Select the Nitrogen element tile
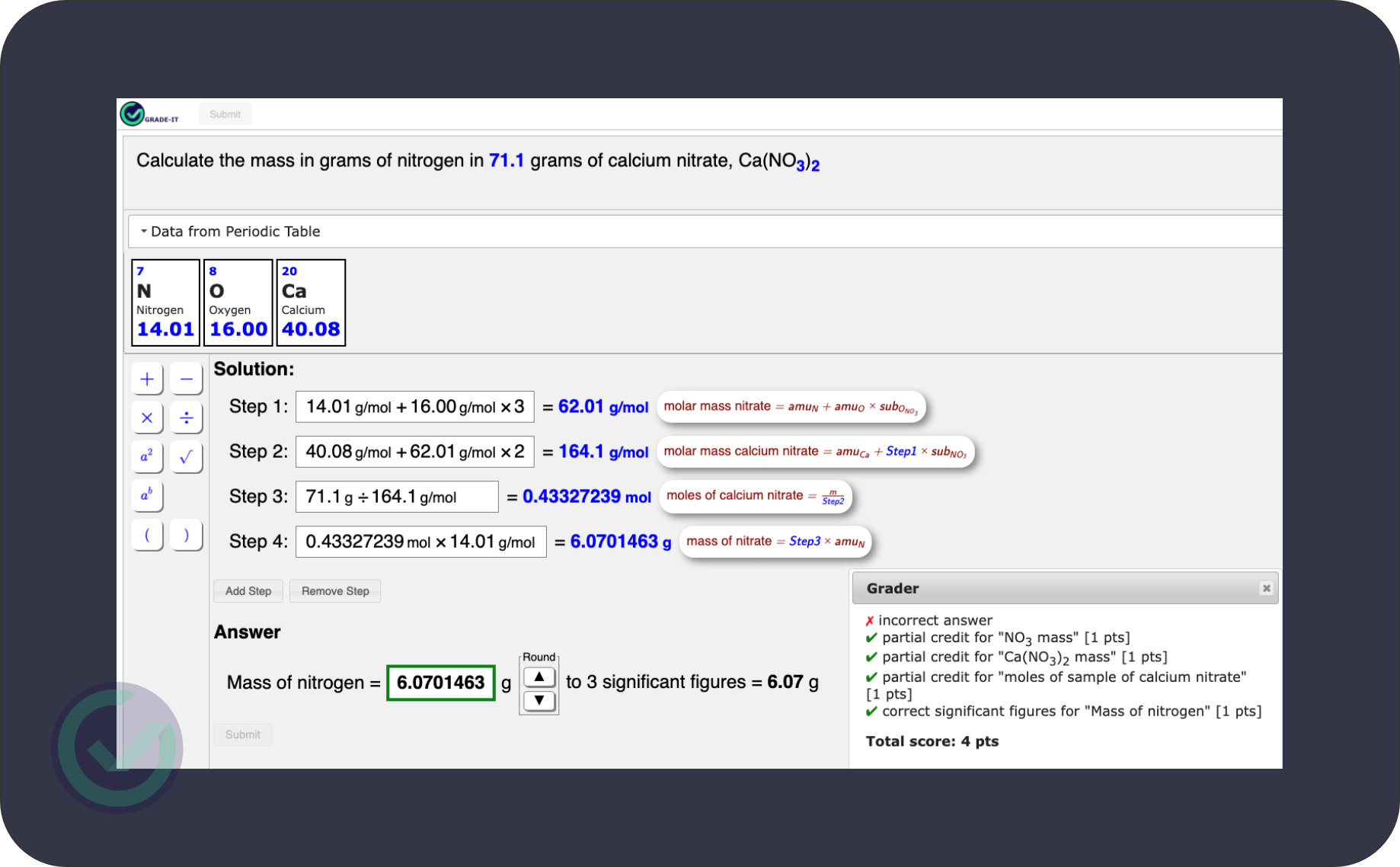The height and width of the screenshot is (867, 1400). pyautogui.click(x=165, y=302)
